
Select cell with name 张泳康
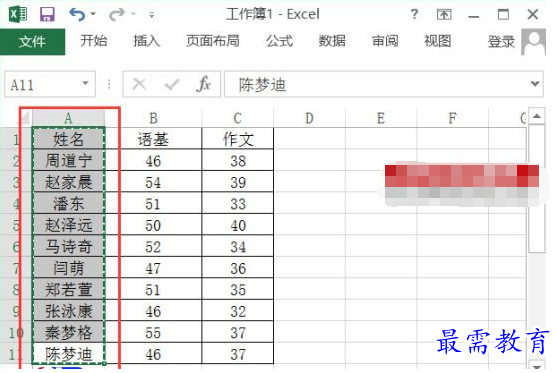click(68, 310)
